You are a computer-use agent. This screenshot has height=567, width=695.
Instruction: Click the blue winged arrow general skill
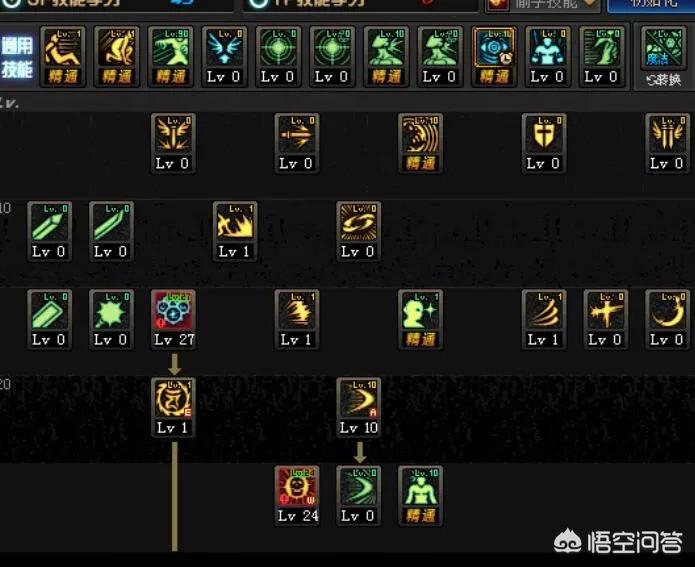click(x=224, y=57)
